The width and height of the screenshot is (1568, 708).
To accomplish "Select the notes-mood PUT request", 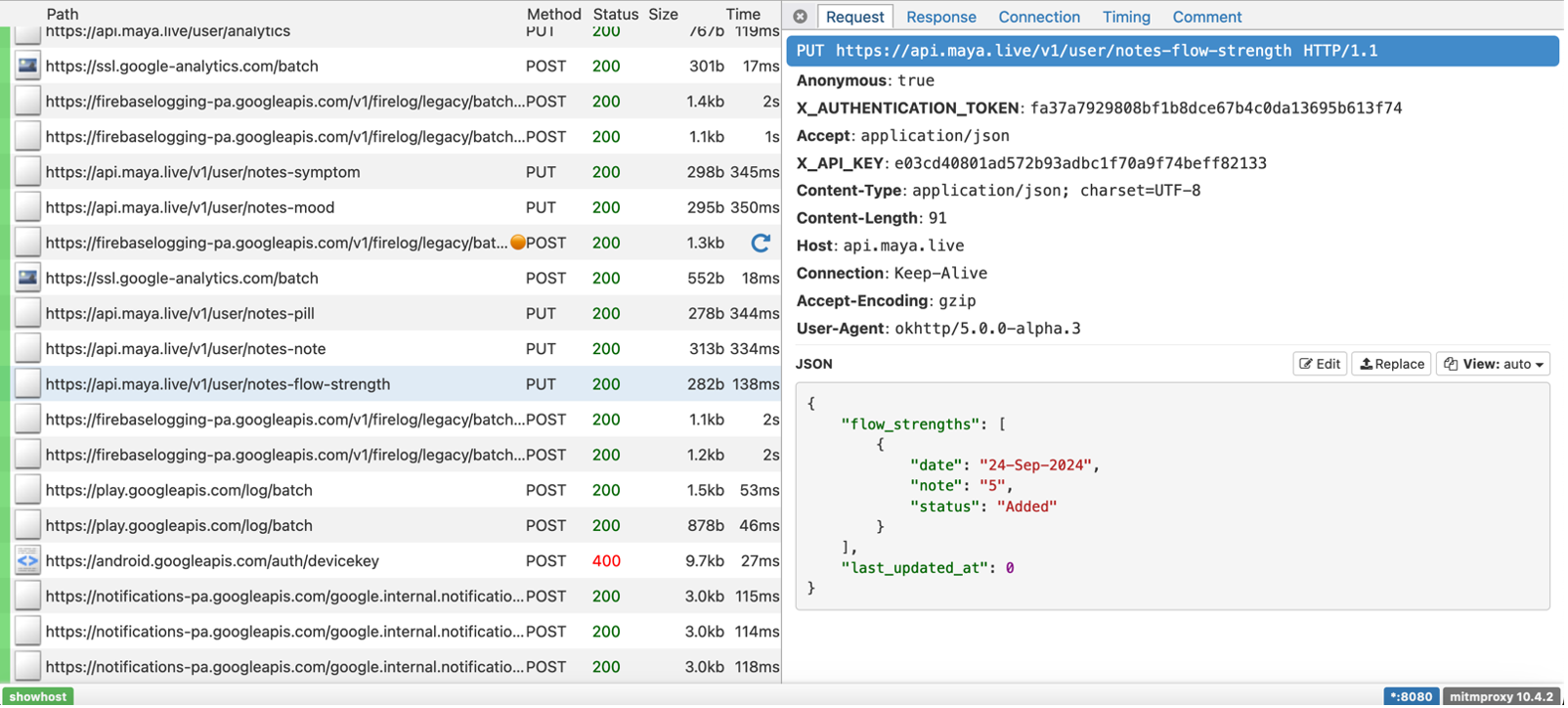I will tap(190, 207).
